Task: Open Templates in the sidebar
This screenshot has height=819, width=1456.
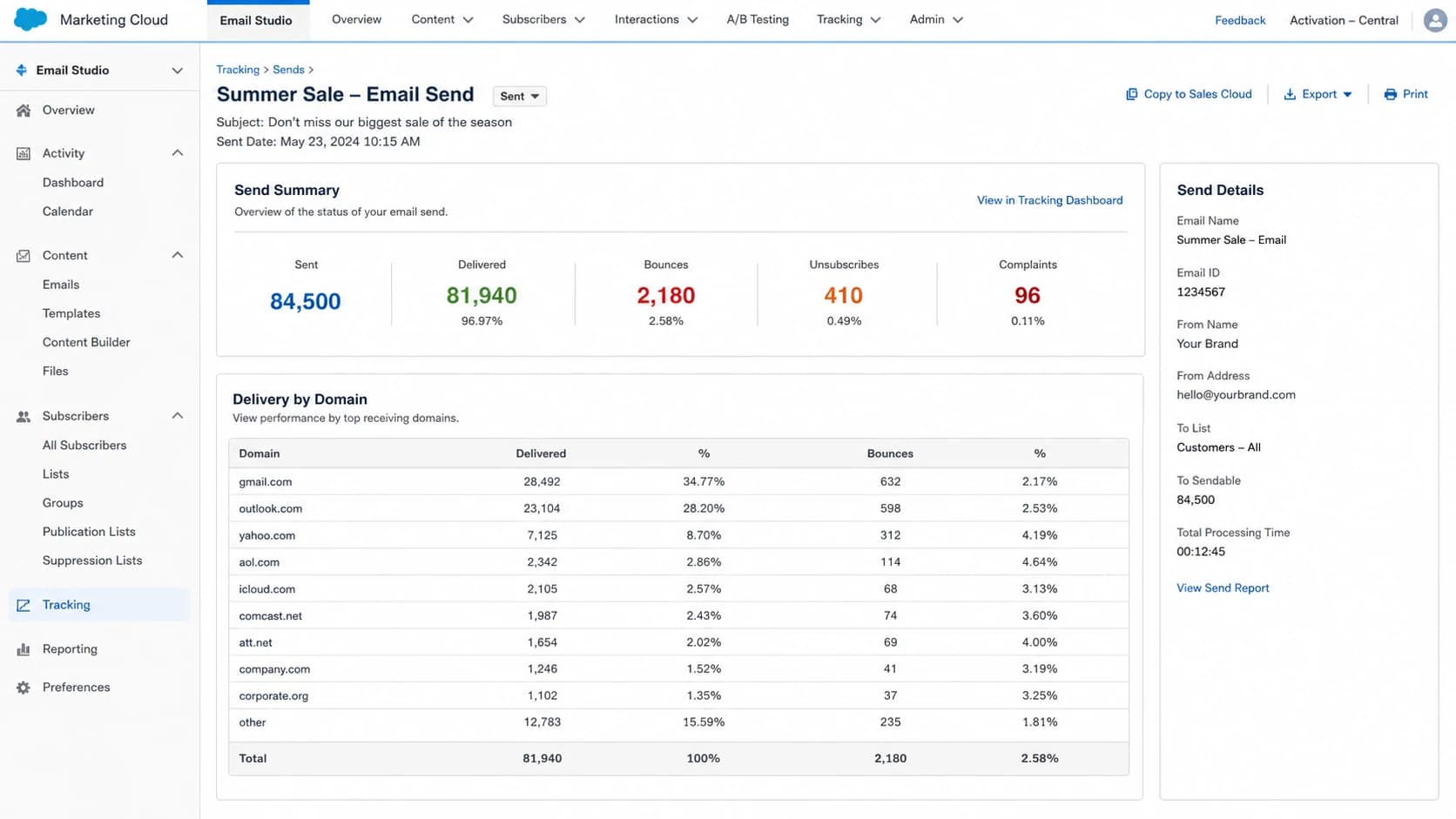Action: click(x=71, y=313)
